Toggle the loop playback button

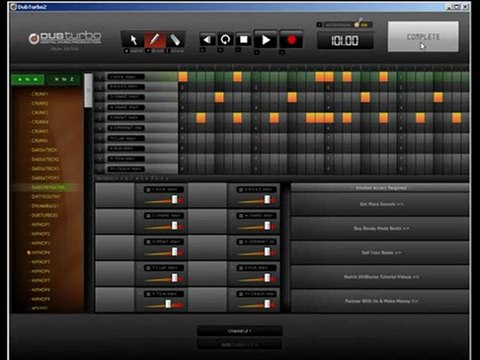click(226, 40)
